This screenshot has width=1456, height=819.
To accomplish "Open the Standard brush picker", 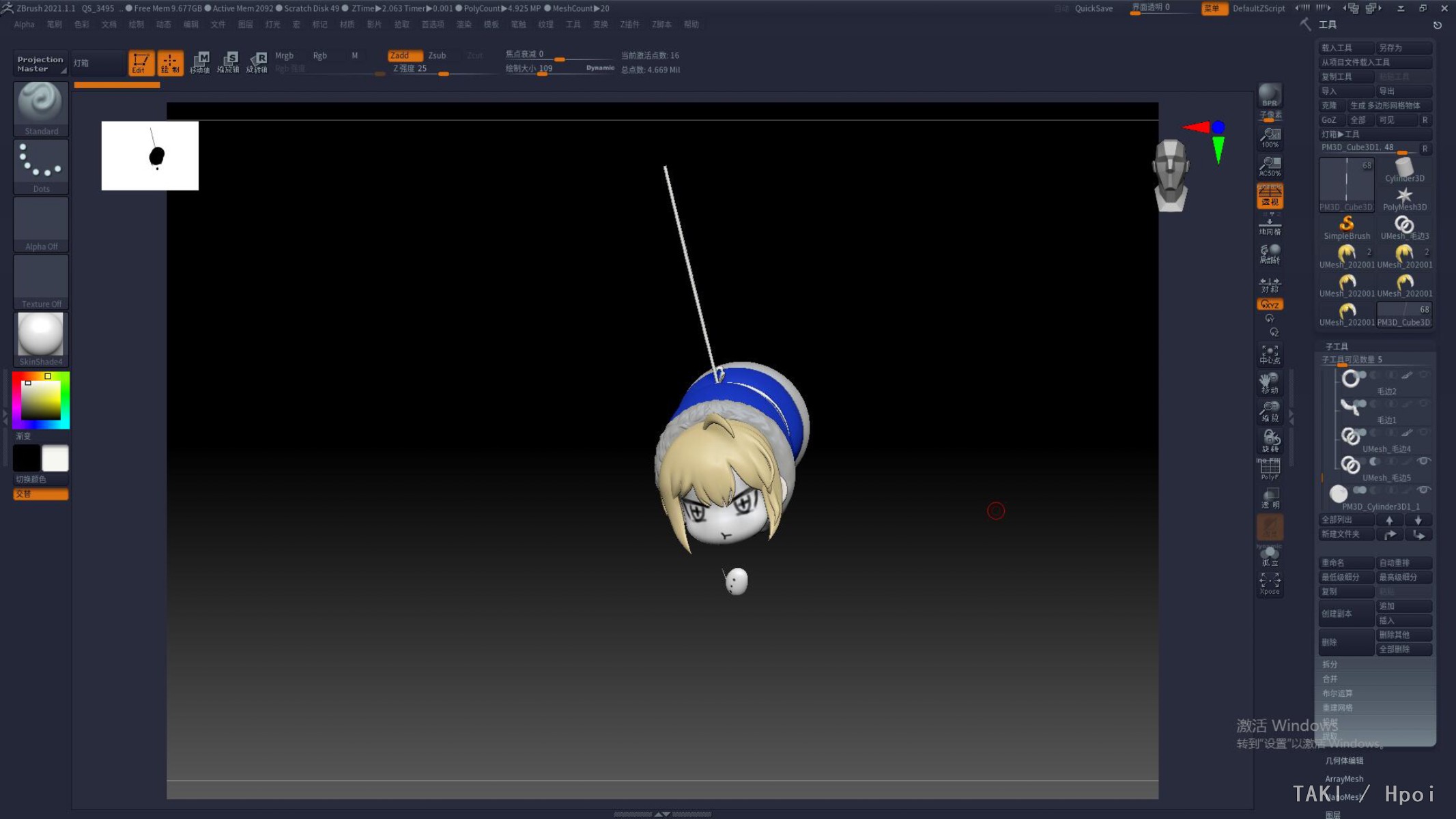I will [41, 109].
